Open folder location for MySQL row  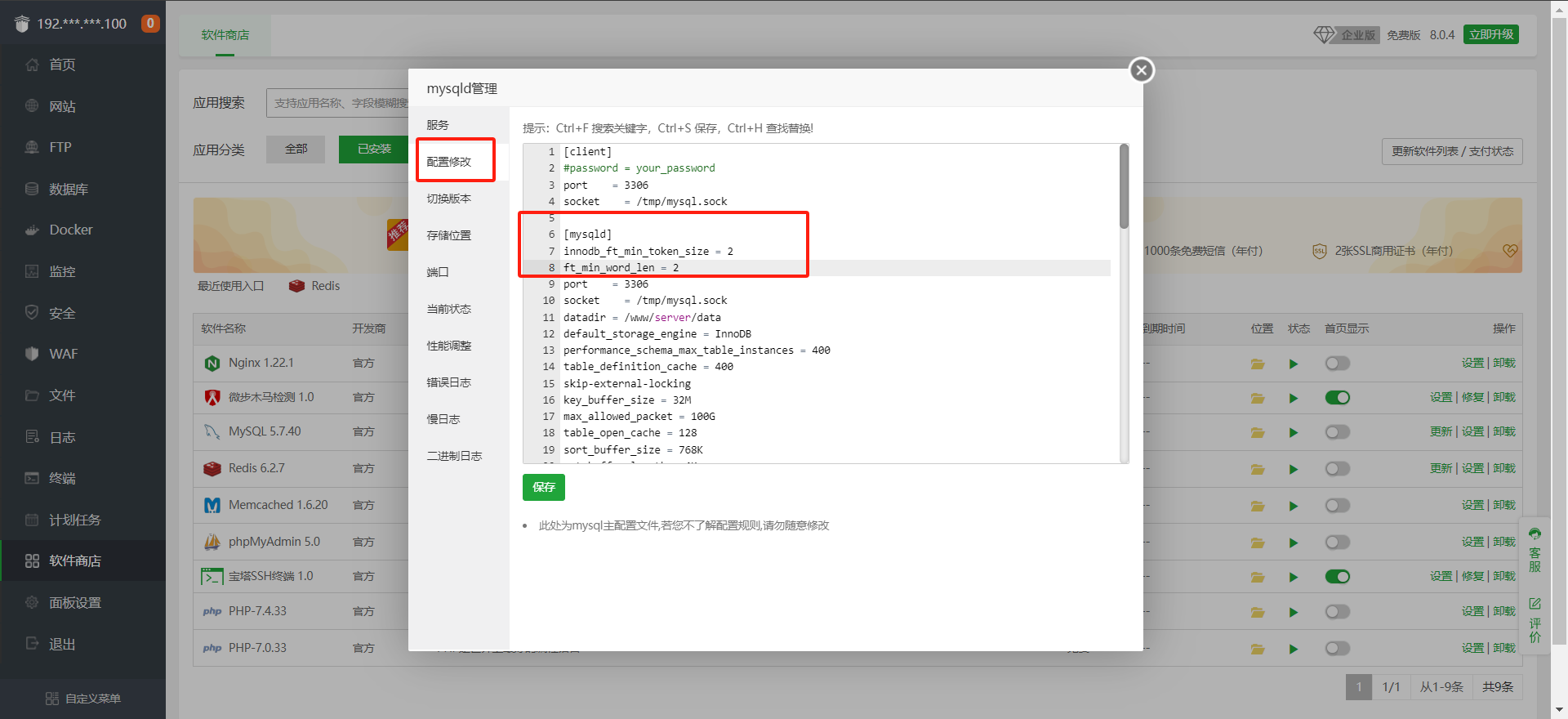1258,432
